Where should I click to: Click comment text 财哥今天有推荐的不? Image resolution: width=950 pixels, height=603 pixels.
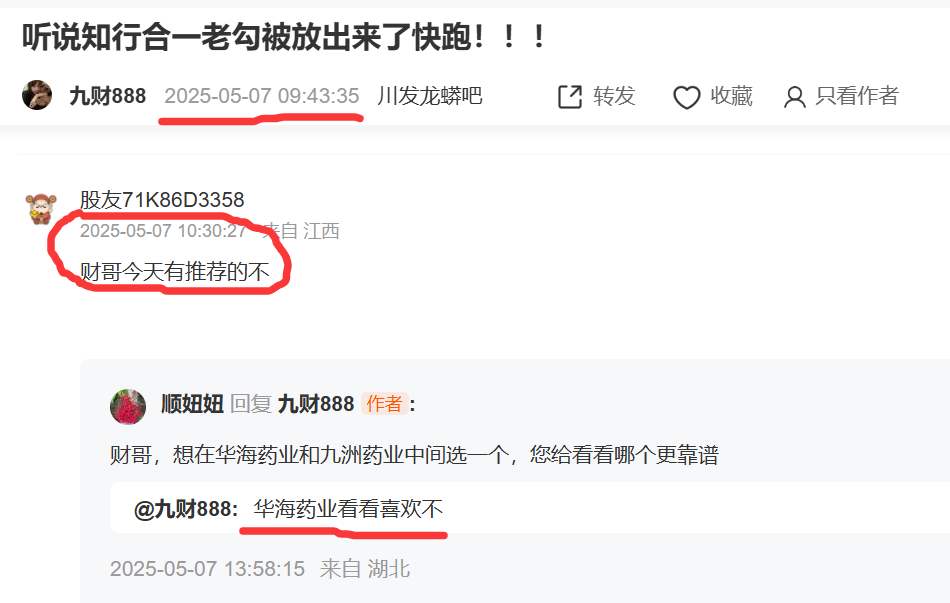(174, 272)
